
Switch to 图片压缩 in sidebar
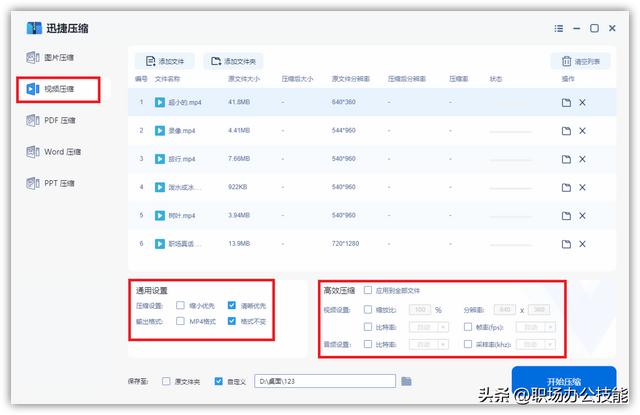[x=51, y=58]
